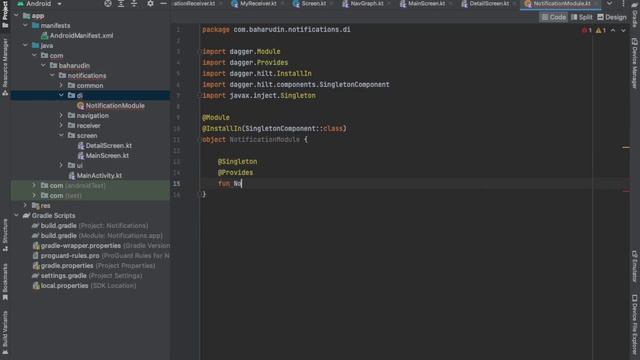Open gradle.properties file
The height and width of the screenshot is (360, 640).
pyautogui.click(x=93, y=265)
